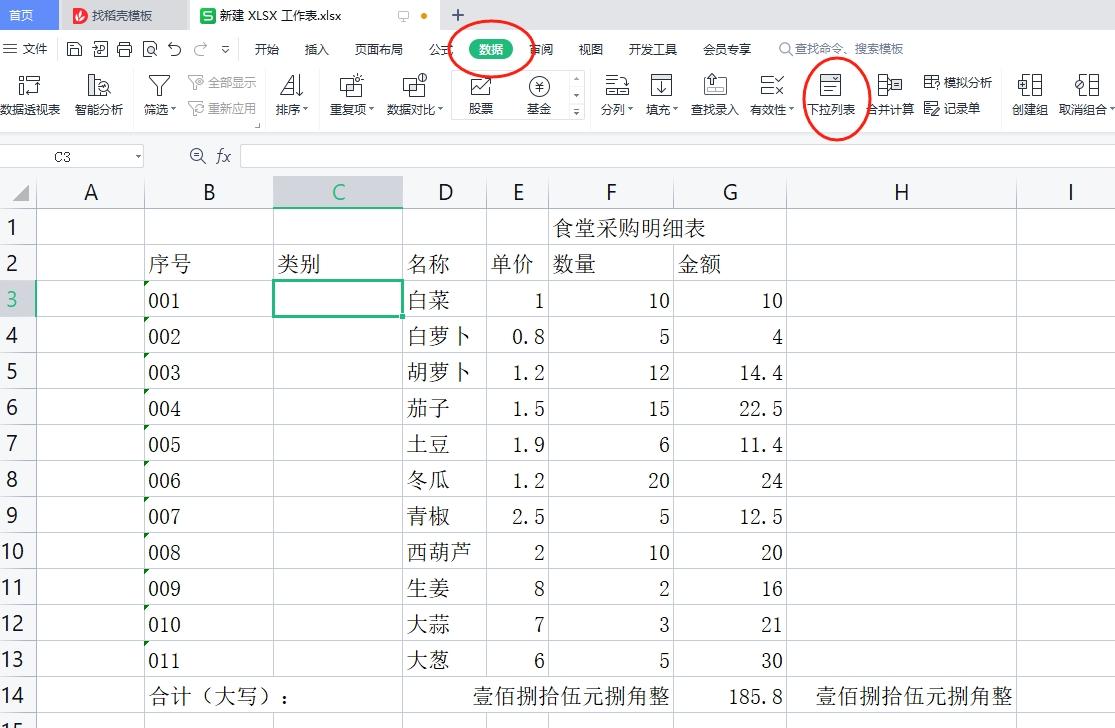Open 查找录入 lookup entry tool
Viewport: 1115px width, 728px height.
click(715, 95)
